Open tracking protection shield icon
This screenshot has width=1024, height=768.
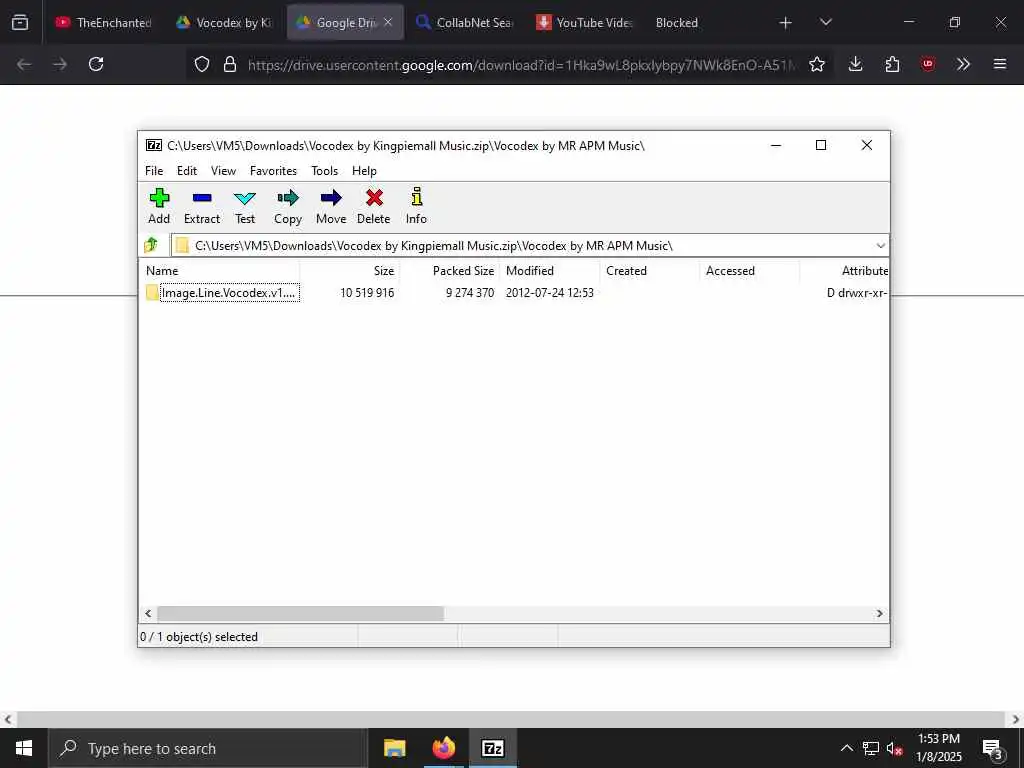pyautogui.click(x=202, y=64)
